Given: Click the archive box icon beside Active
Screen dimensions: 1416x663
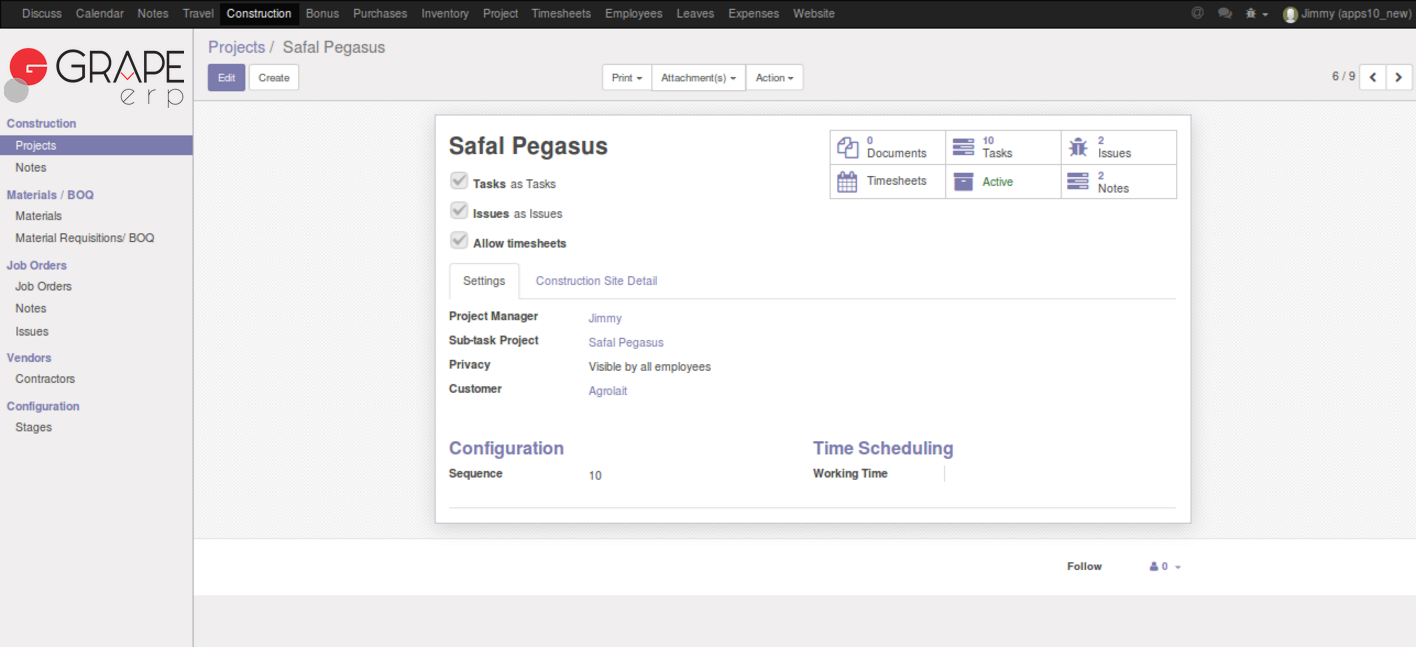Looking at the screenshot, I should point(963,182).
